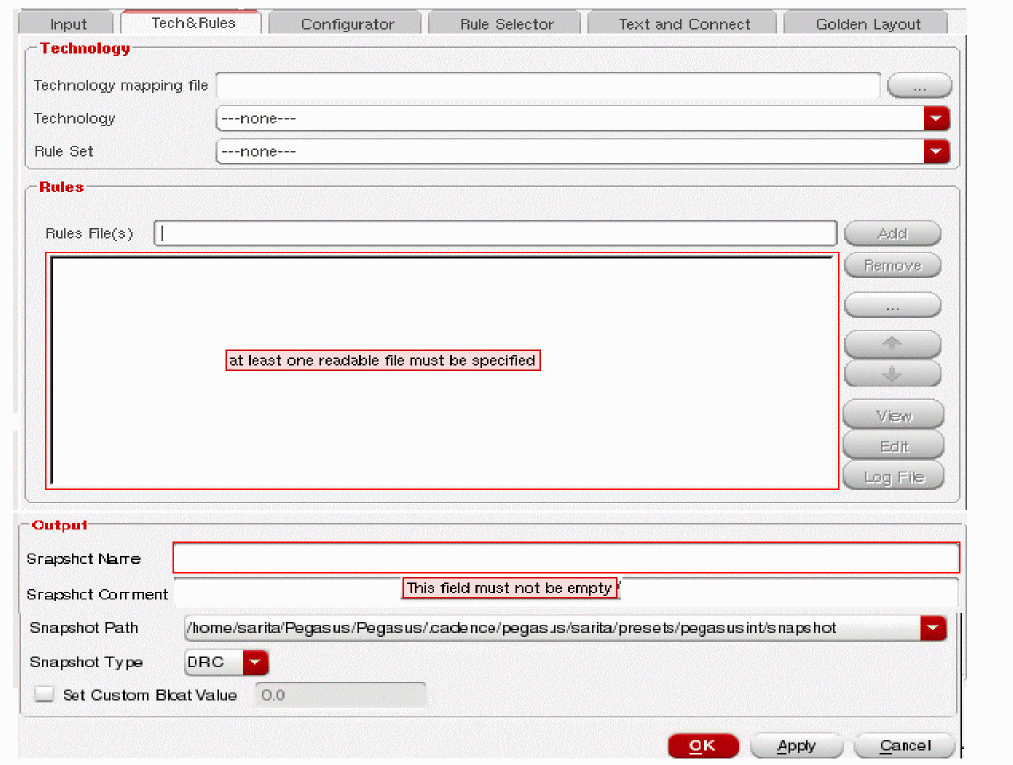Browse for Technology mapping file

[918, 87]
